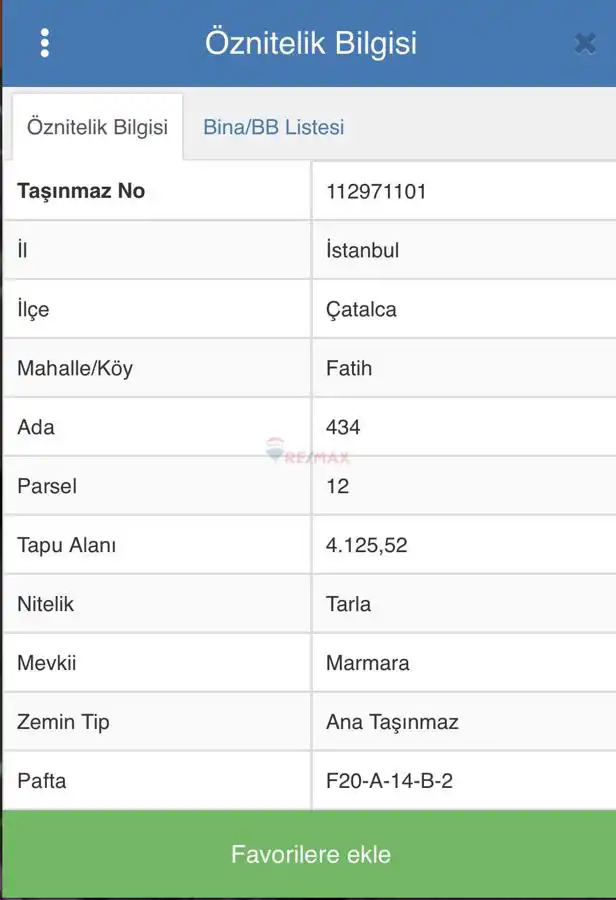Click the Öznitelik Bilgisi header title

[x=311, y=43]
